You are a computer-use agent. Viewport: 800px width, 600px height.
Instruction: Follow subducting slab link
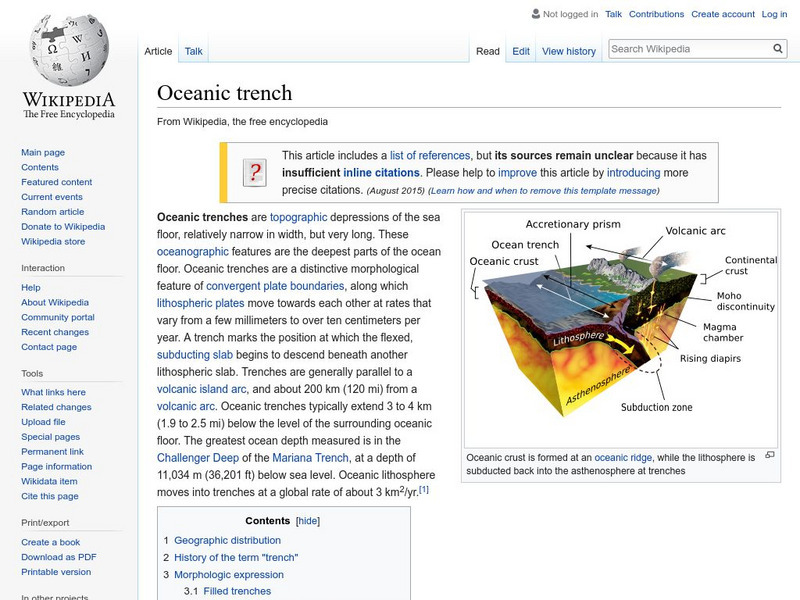(x=194, y=355)
